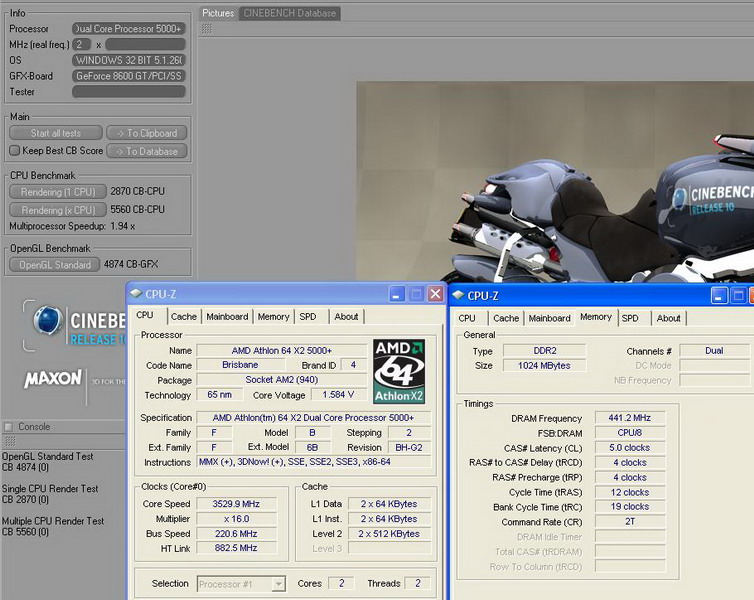Click the empty Tester field
Viewport: 754px width, 600px height.
[129, 91]
